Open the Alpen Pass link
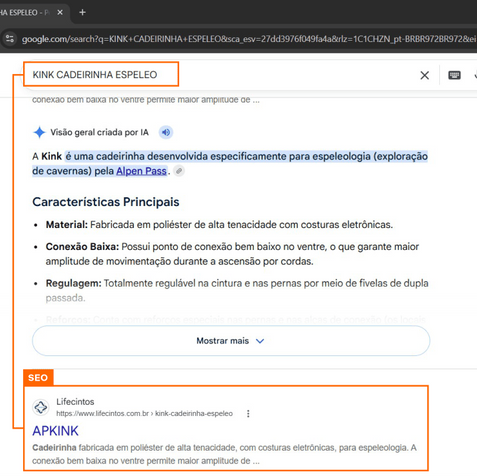Screen dimensions: 477x476 [141, 171]
